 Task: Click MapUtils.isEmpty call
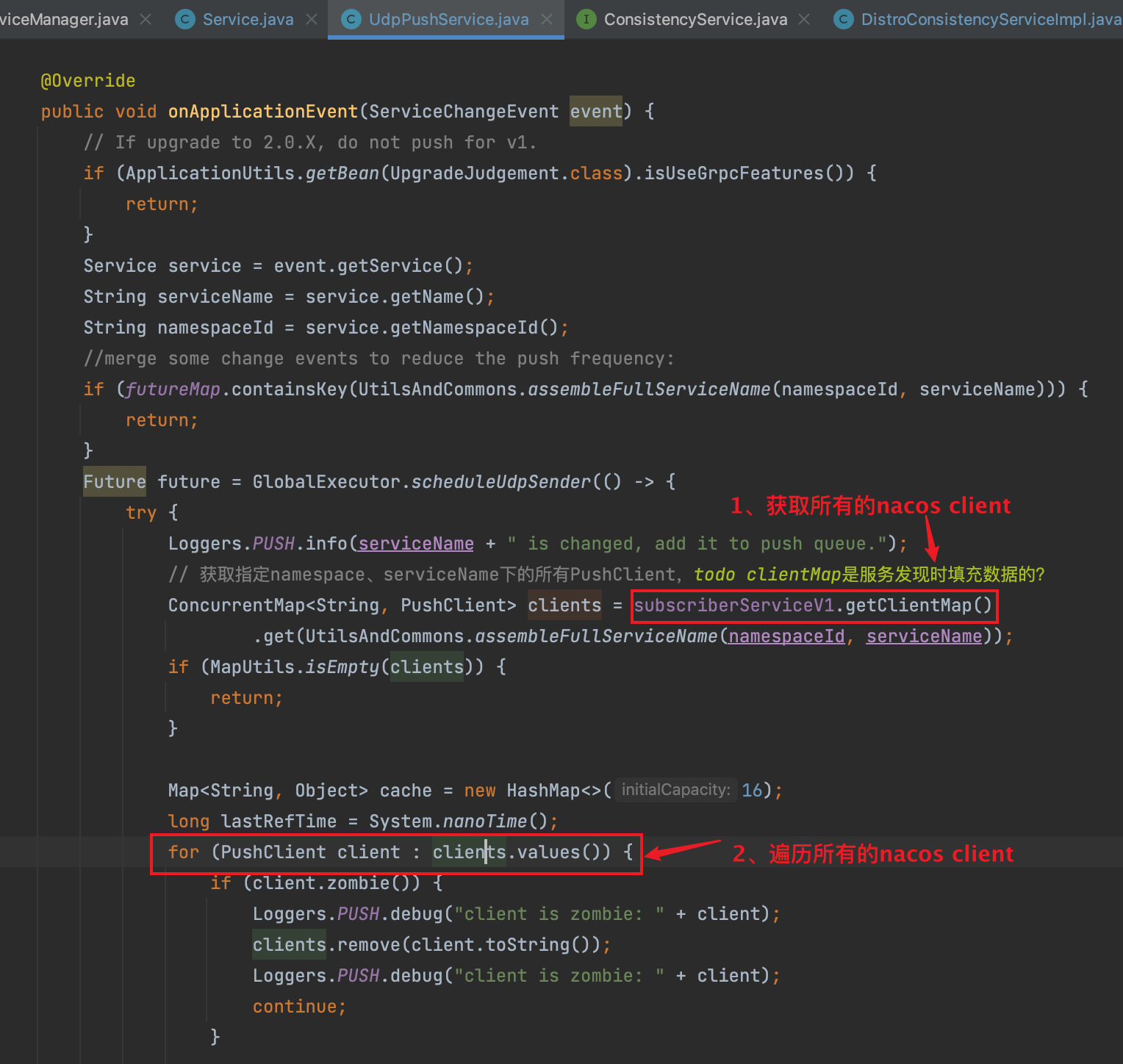tap(295, 666)
